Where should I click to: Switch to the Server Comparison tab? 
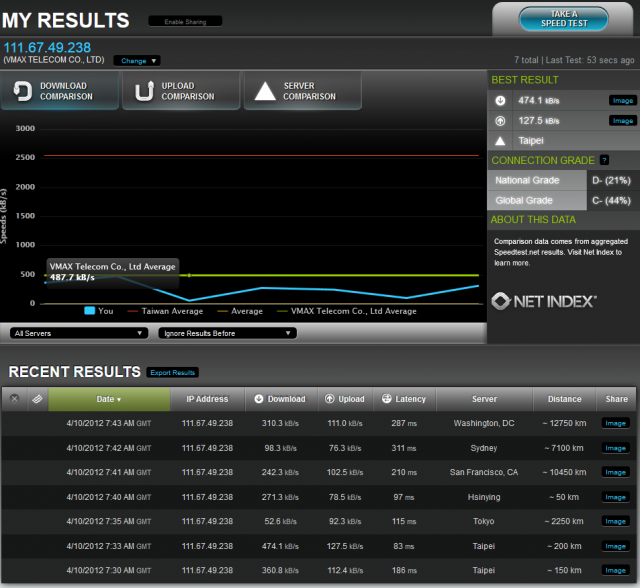coord(302,91)
